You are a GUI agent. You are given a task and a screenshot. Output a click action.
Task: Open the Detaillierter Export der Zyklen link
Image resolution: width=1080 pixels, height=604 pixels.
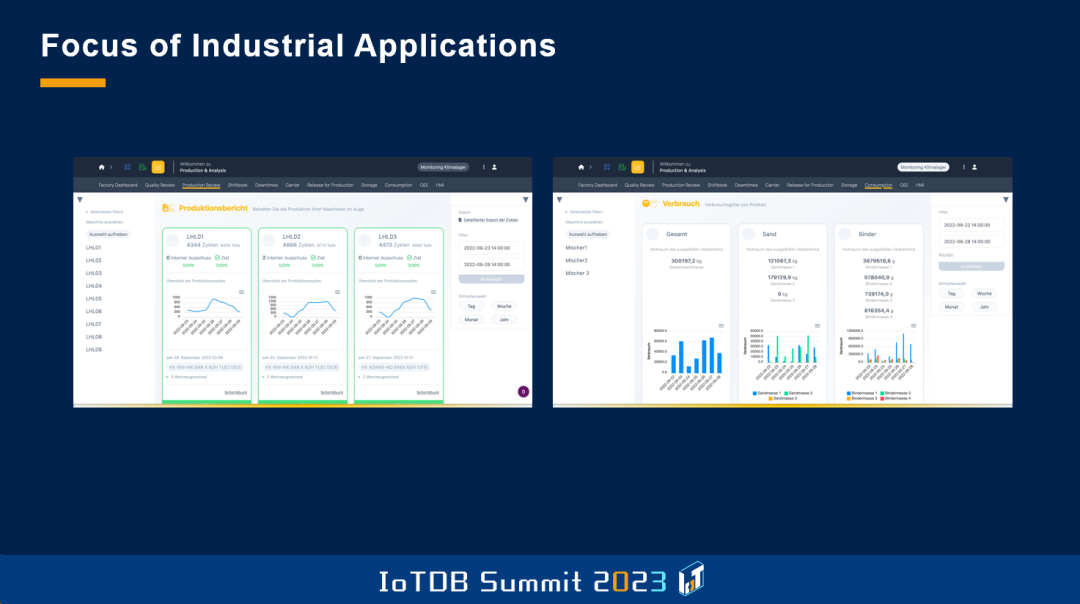(x=490, y=219)
